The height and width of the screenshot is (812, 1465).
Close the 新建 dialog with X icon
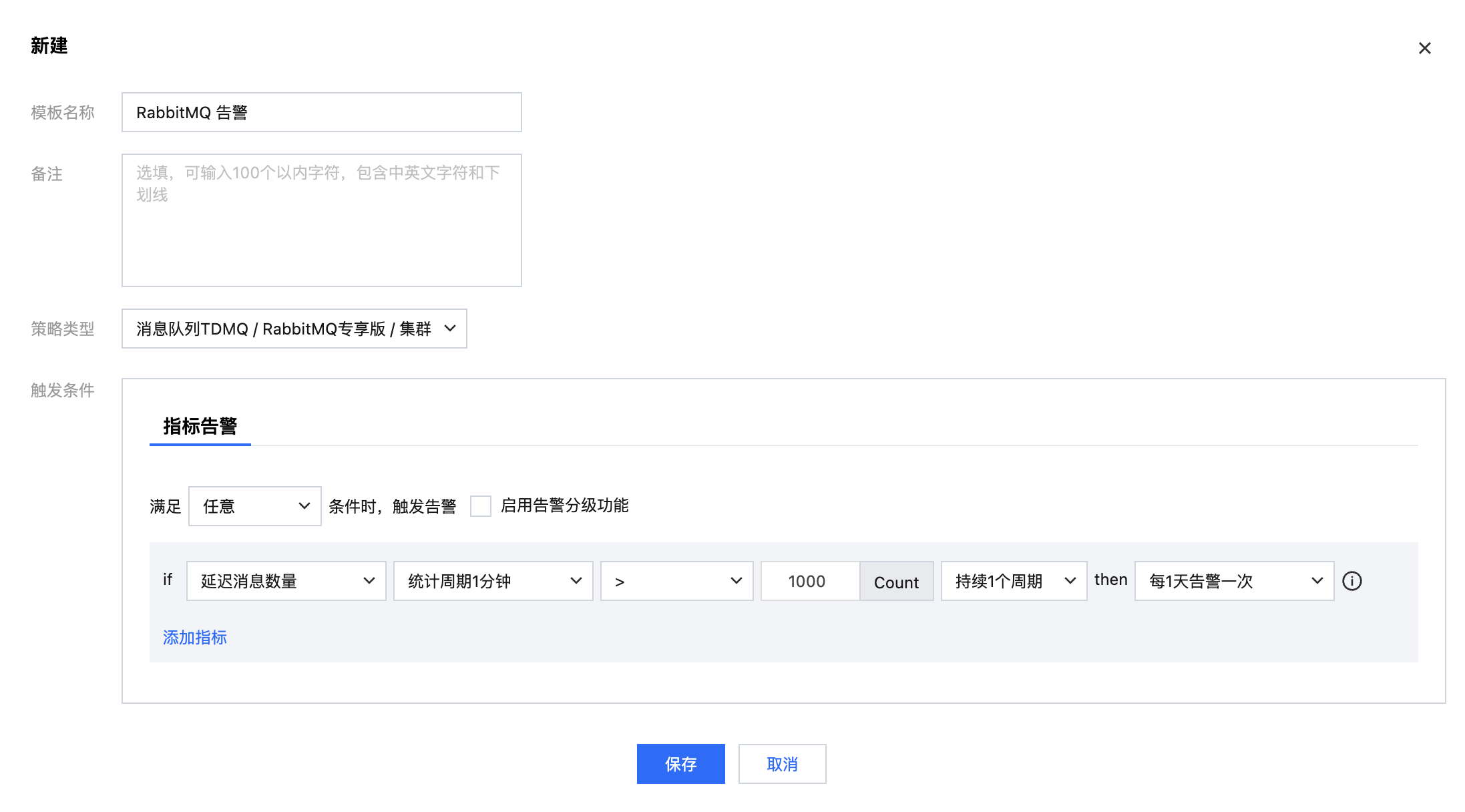click(x=1424, y=48)
